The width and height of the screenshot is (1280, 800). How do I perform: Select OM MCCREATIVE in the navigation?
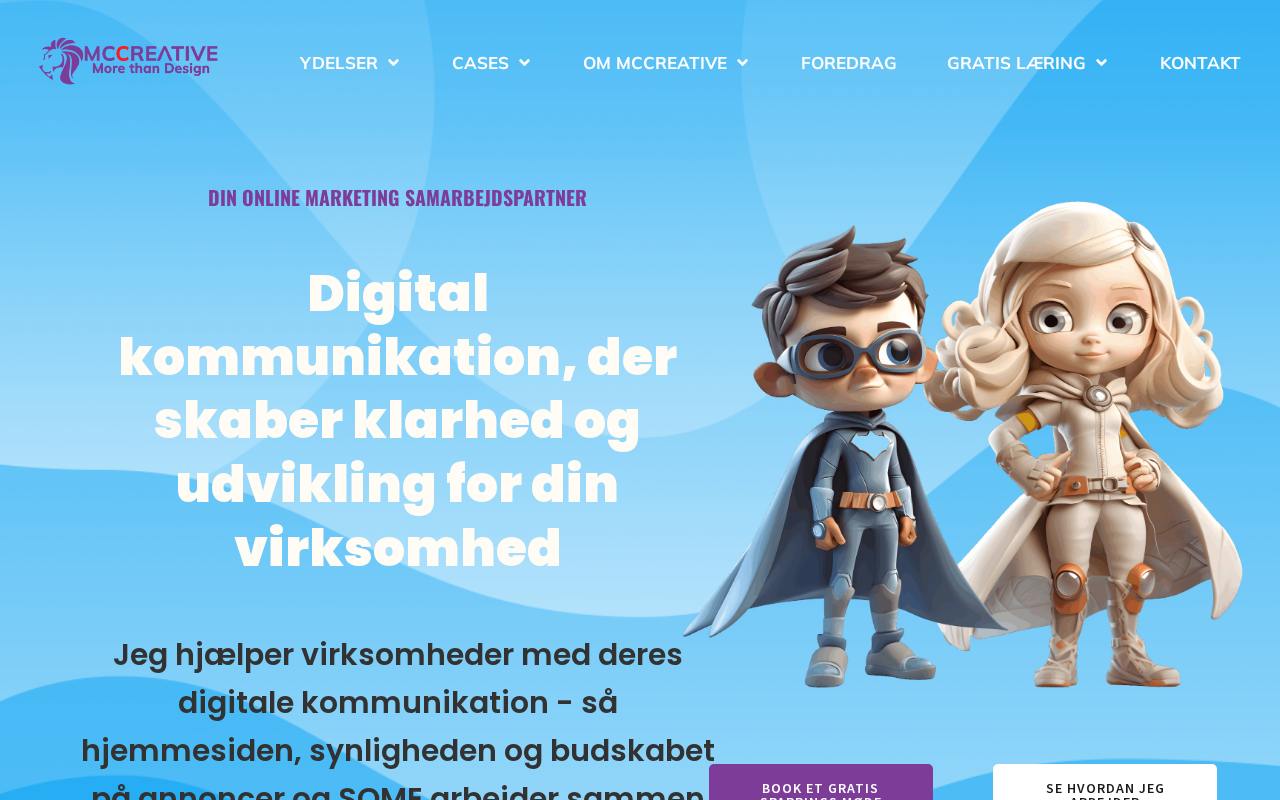click(655, 63)
